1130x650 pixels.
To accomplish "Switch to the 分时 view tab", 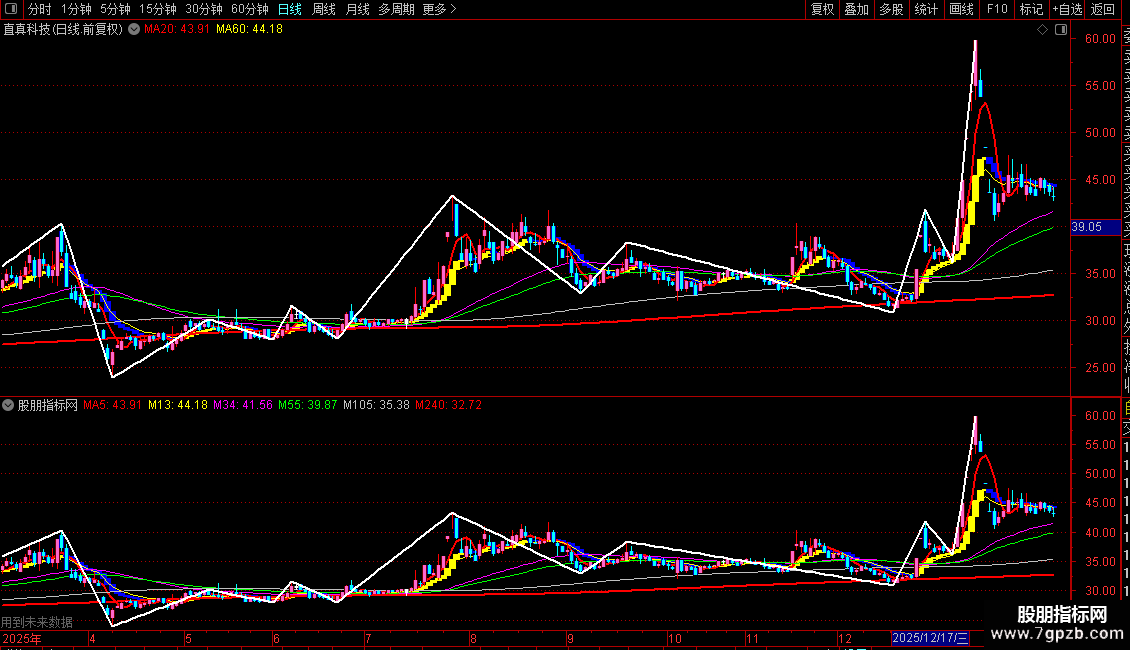I will [39, 9].
